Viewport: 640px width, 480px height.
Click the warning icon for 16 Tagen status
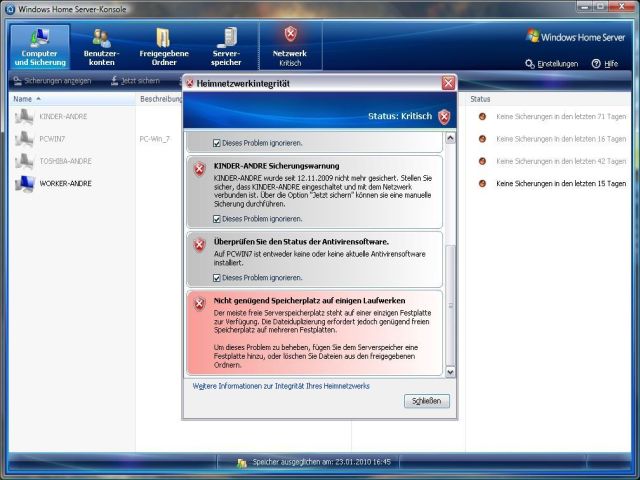[x=482, y=139]
